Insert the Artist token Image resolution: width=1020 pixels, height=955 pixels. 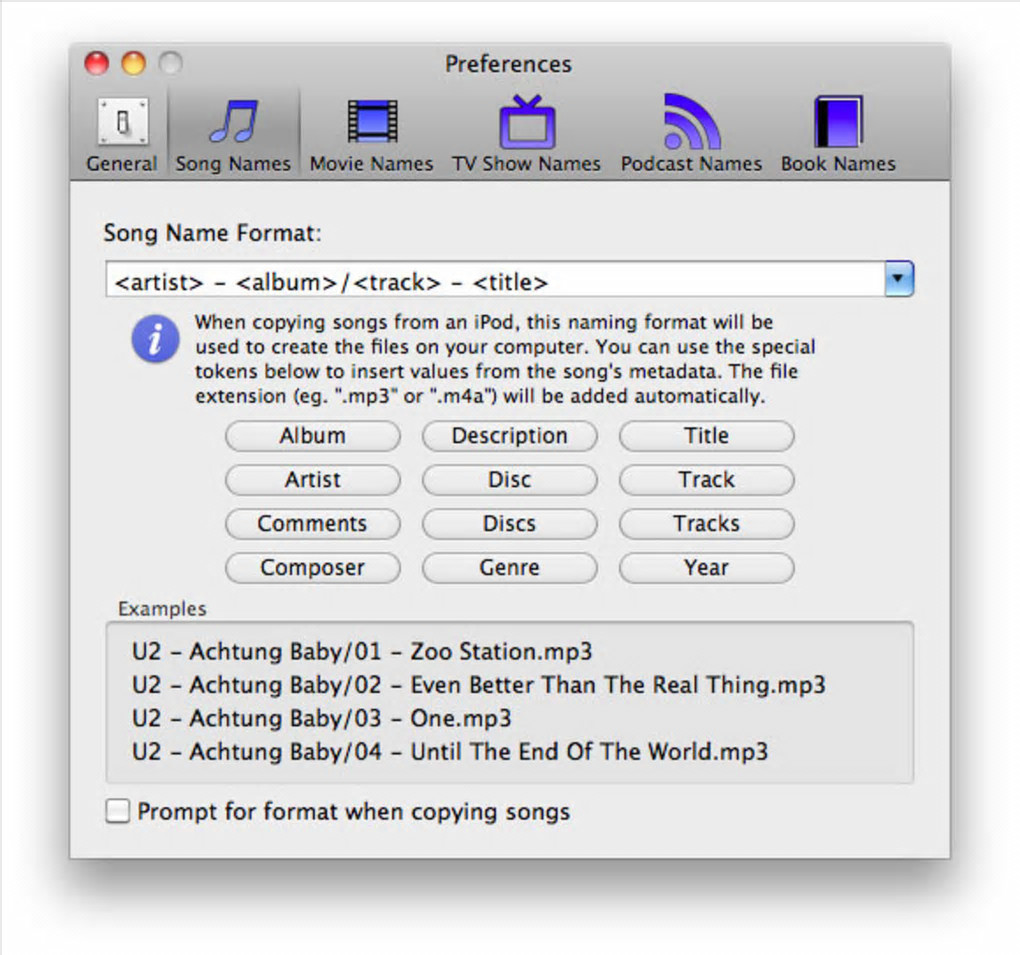click(x=313, y=480)
